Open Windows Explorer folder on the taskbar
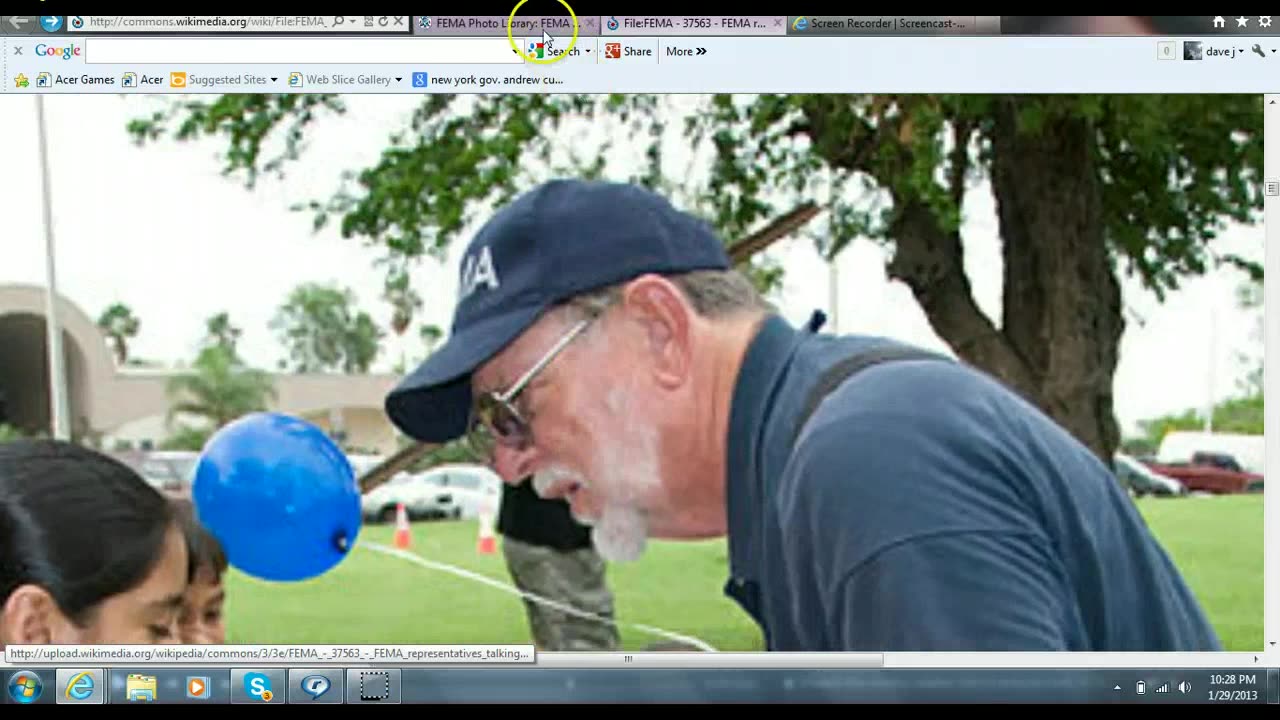 click(141, 687)
